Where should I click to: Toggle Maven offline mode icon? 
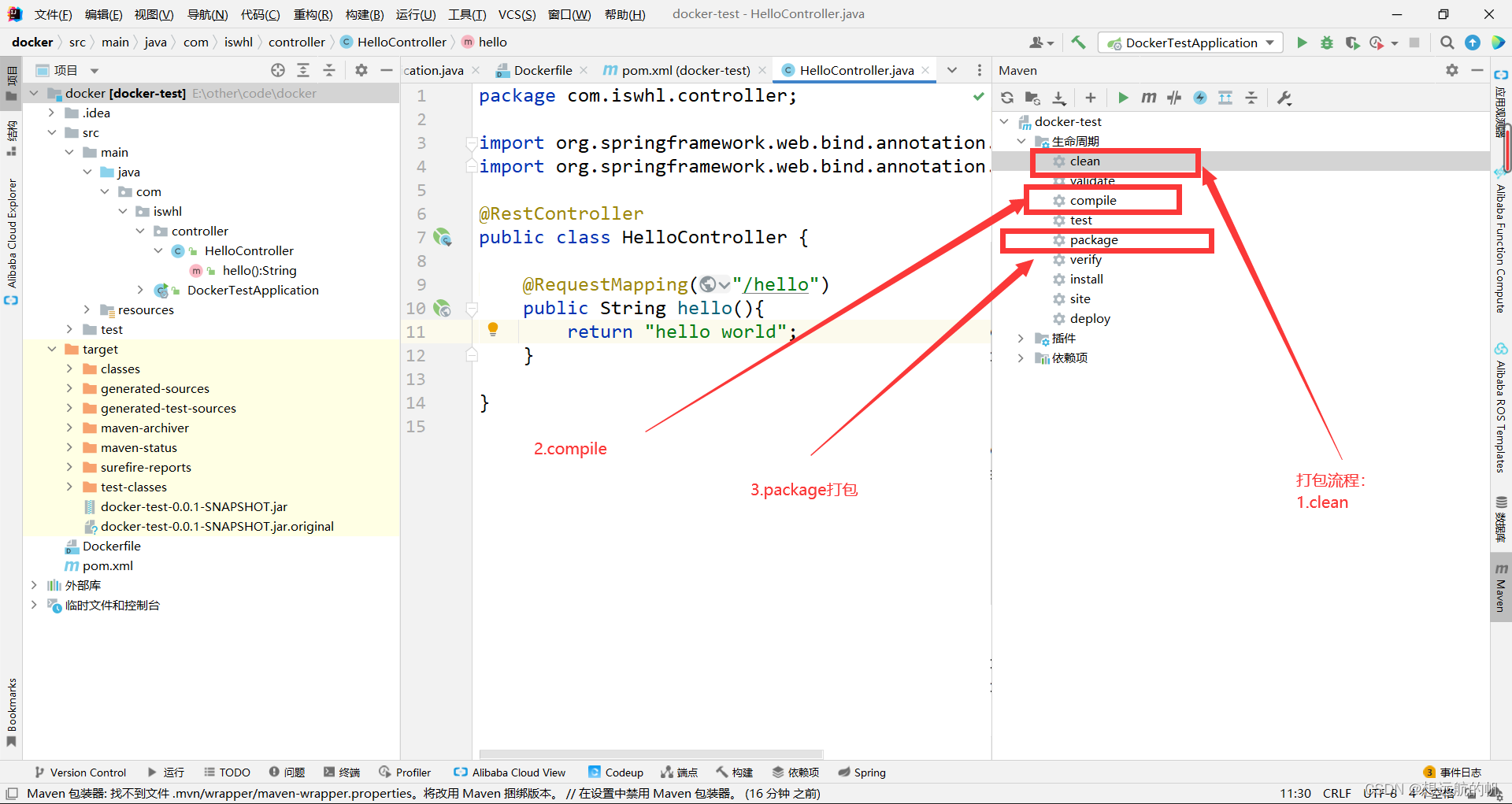click(x=1174, y=98)
